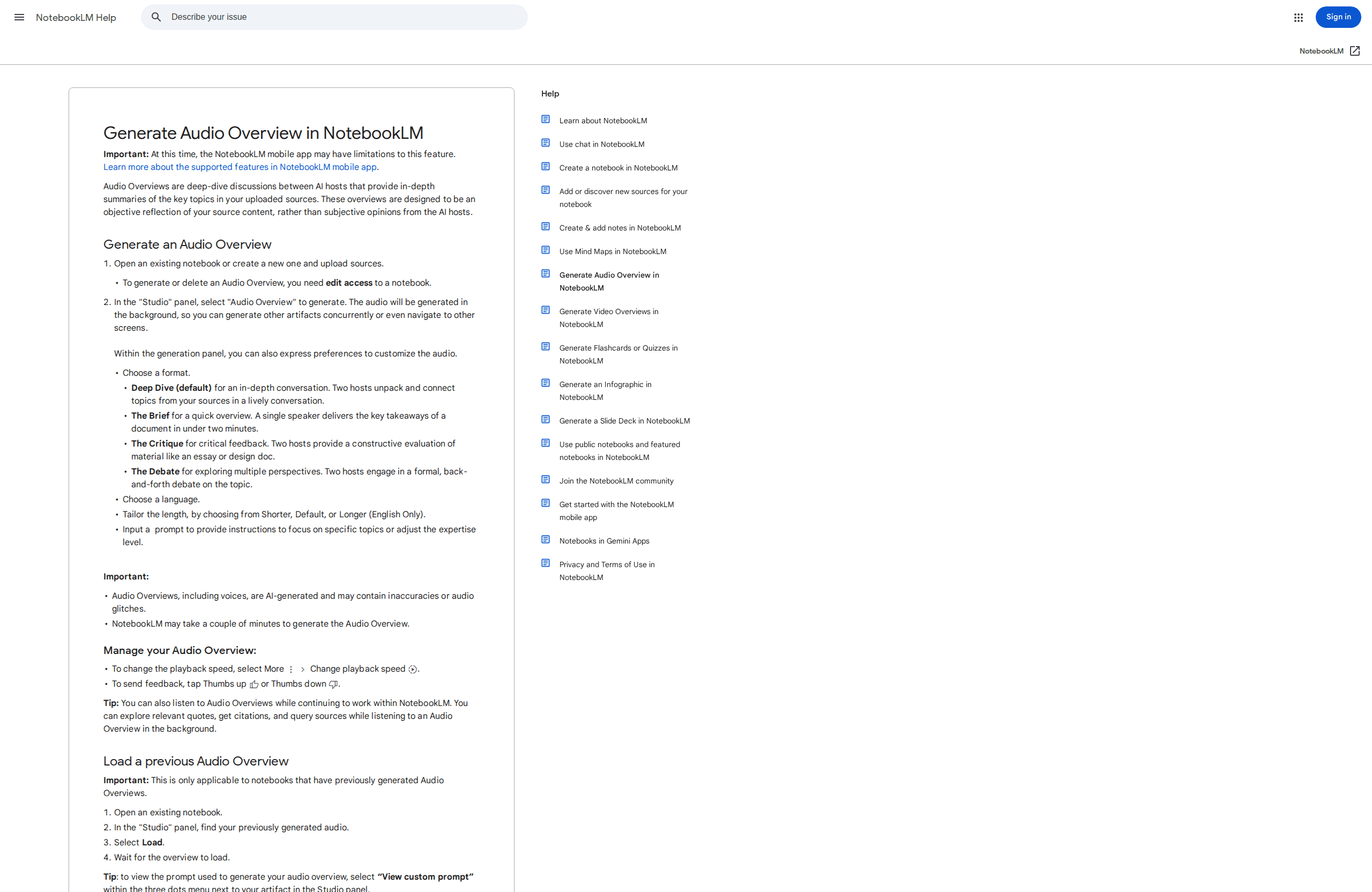The height and width of the screenshot is (892, 1372).
Task: Click the Manage your Audio Overview heading
Action: pyautogui.click(x=180, y=650)
